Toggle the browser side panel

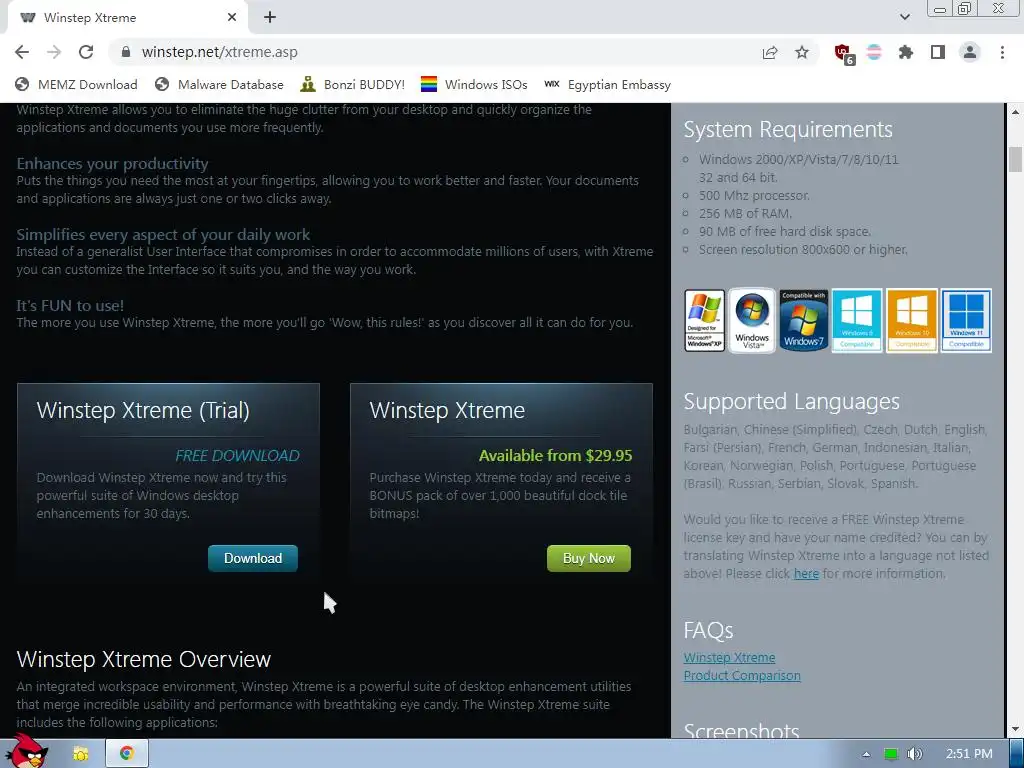tap(938, 52)
